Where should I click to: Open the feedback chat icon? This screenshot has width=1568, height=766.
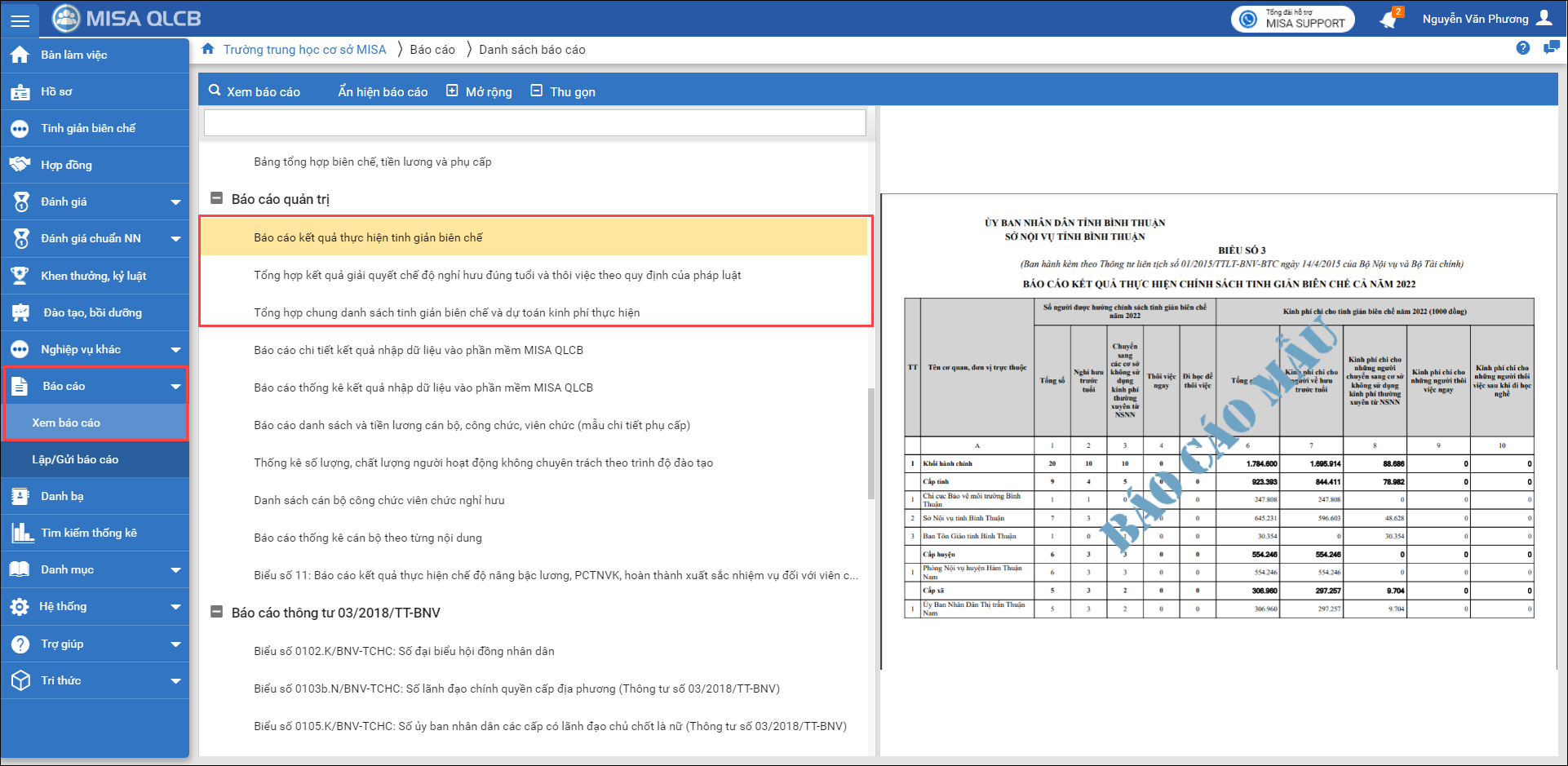pyautogui.click(x=1551, y=48)
